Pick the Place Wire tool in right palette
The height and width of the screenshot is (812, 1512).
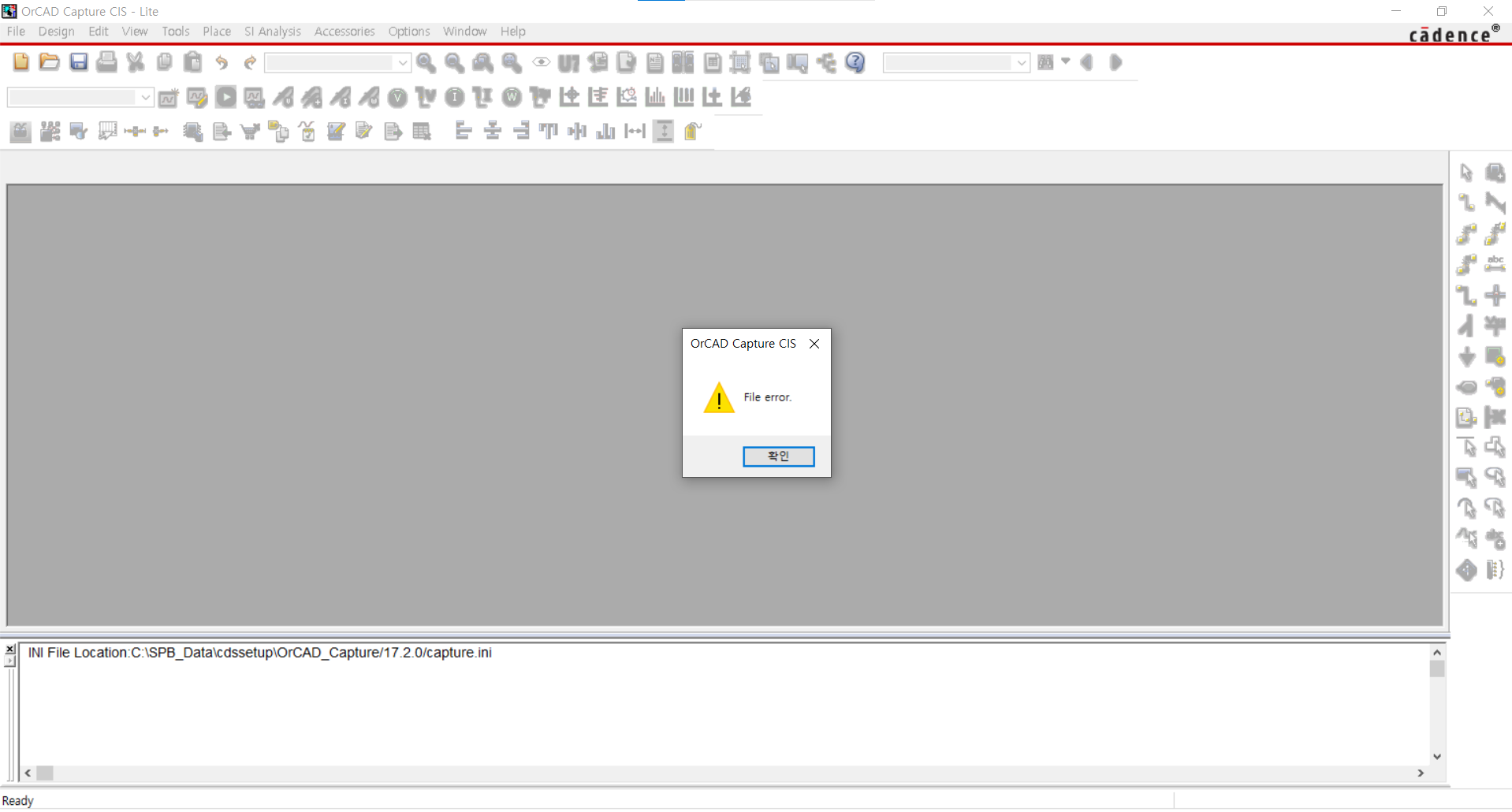[x=1466, y=203]
